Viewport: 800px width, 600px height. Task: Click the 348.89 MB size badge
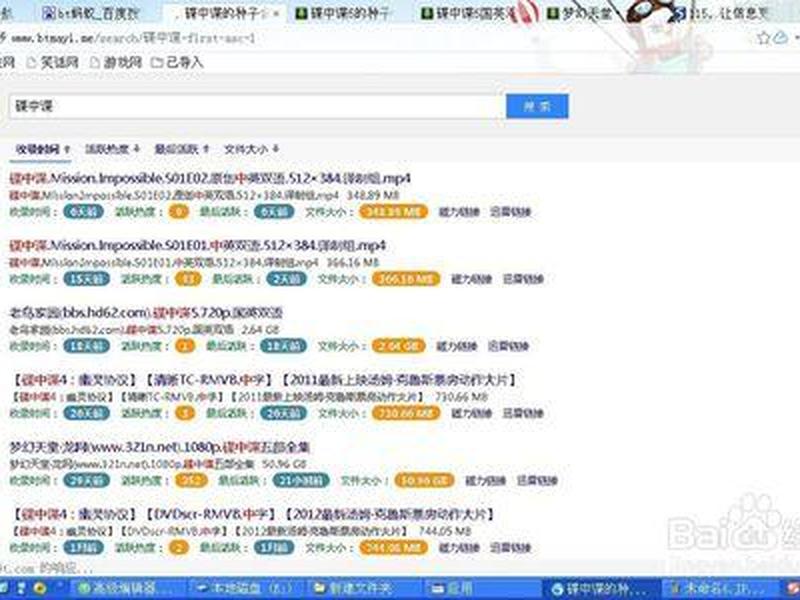click(x=393, y=212)
